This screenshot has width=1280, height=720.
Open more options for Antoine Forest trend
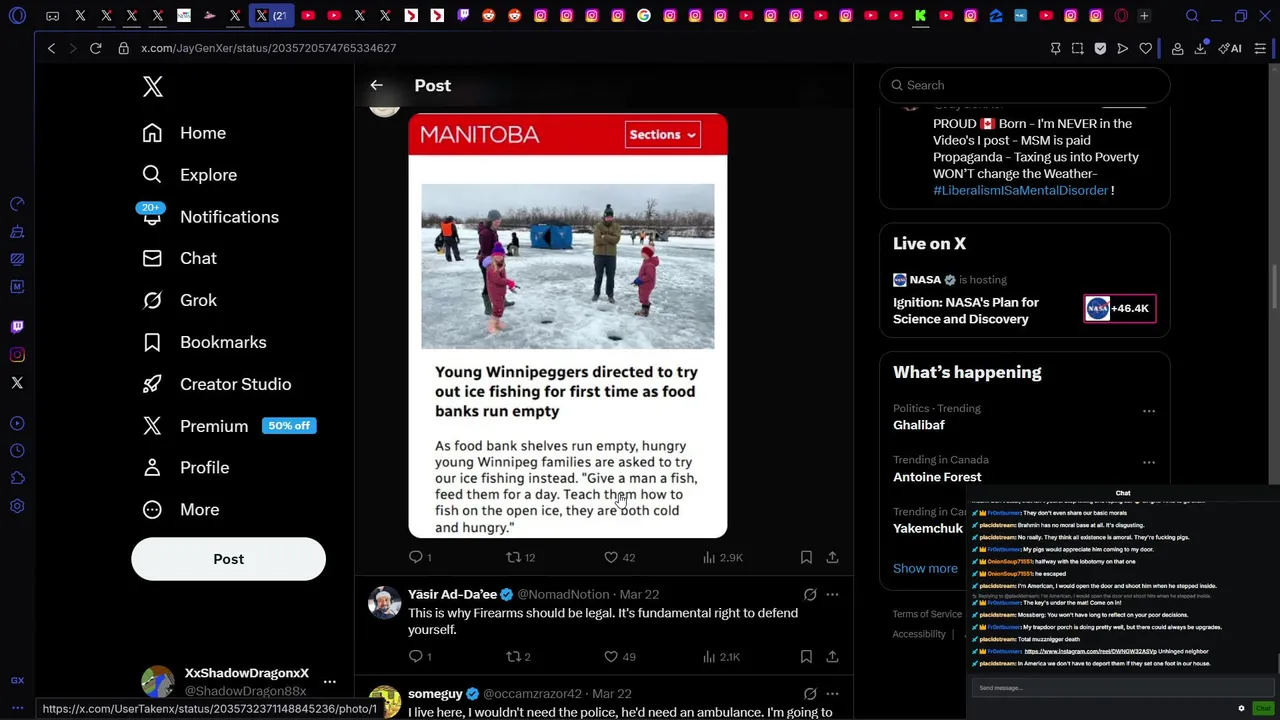coord(1149,462)
